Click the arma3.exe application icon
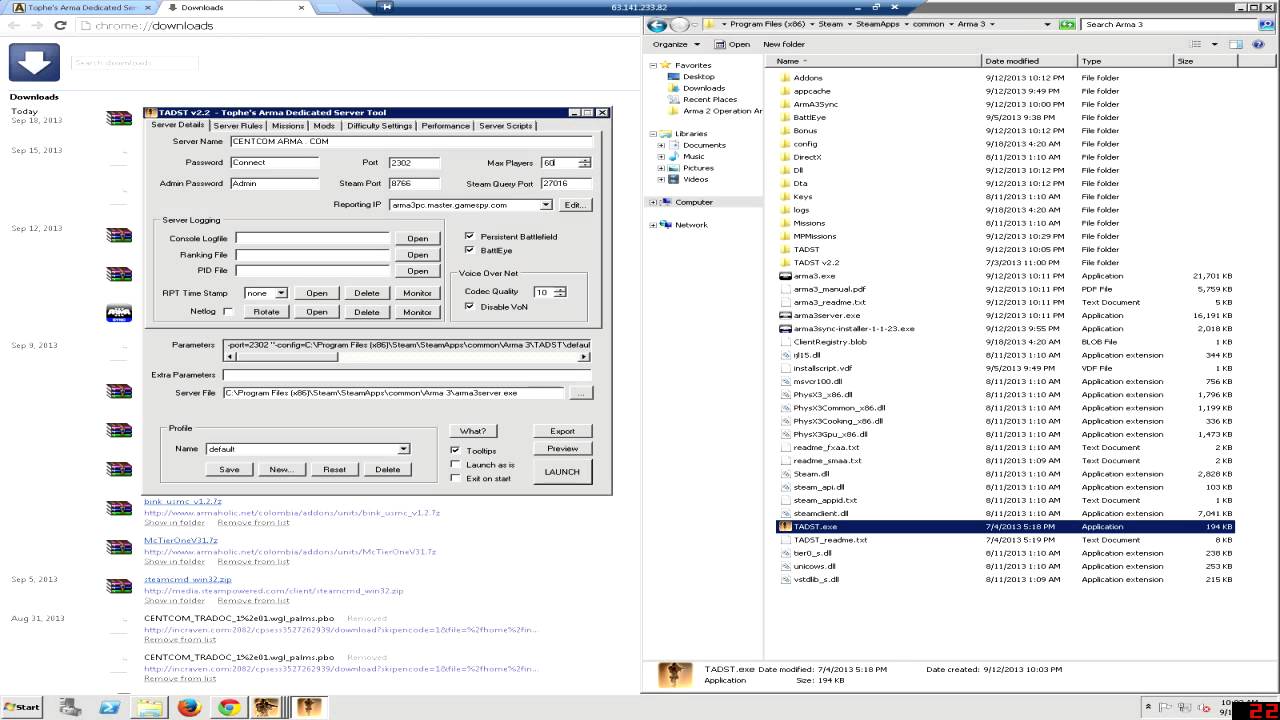 click(x=785, y=276)
